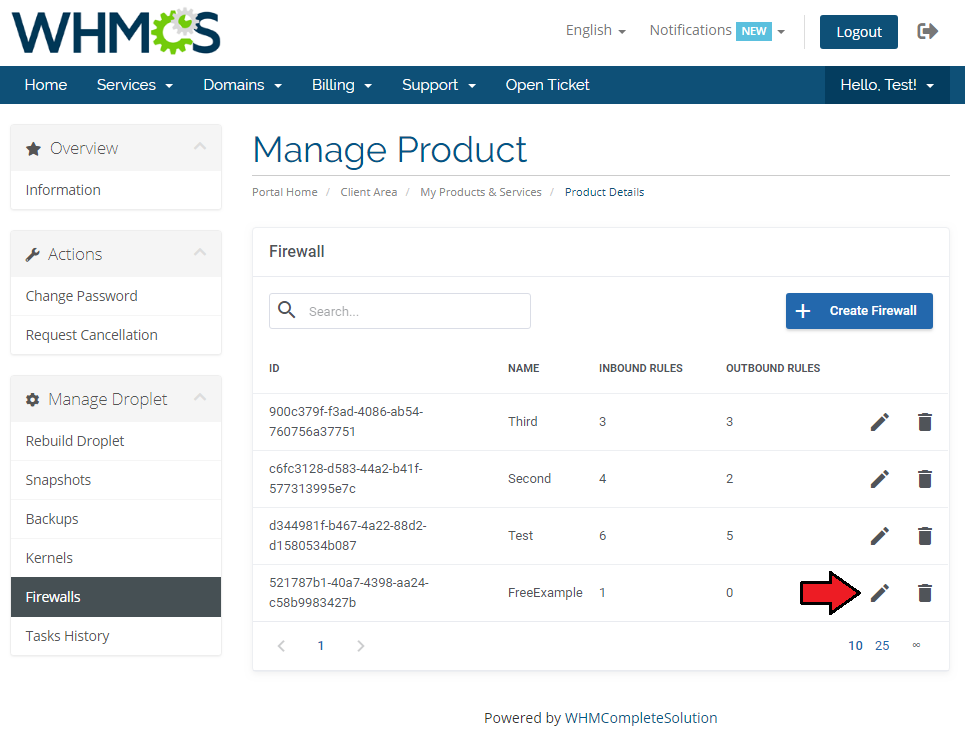Select Open Ticket in navigation bar
The height and width of the screenshot is (751, 965).
point(547,85)
